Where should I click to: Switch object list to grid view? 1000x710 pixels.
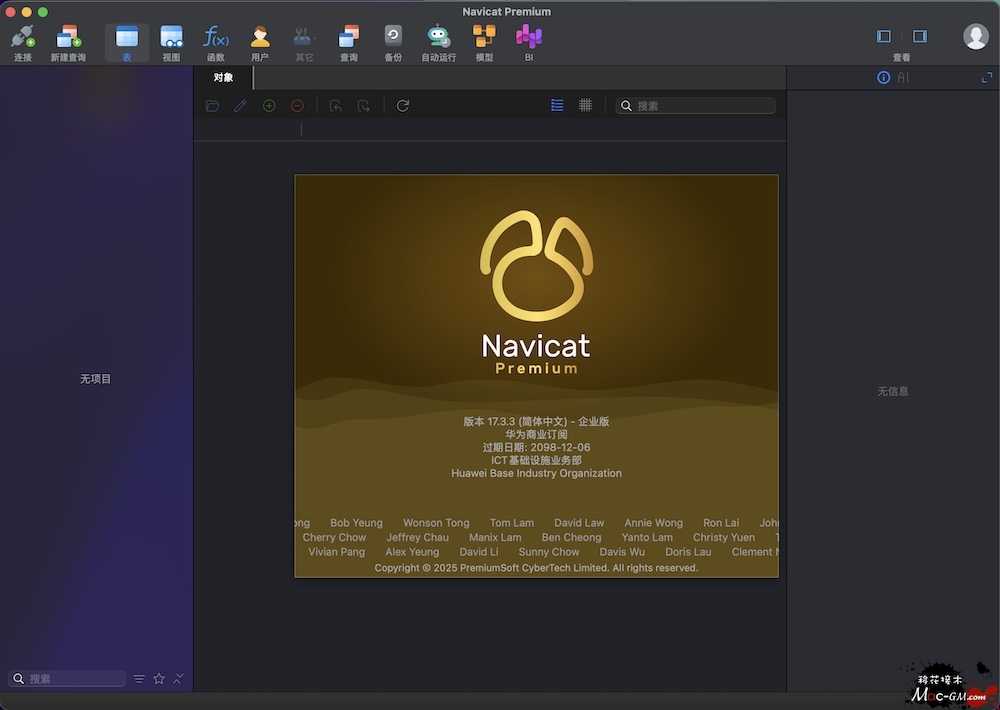[585, 105]
